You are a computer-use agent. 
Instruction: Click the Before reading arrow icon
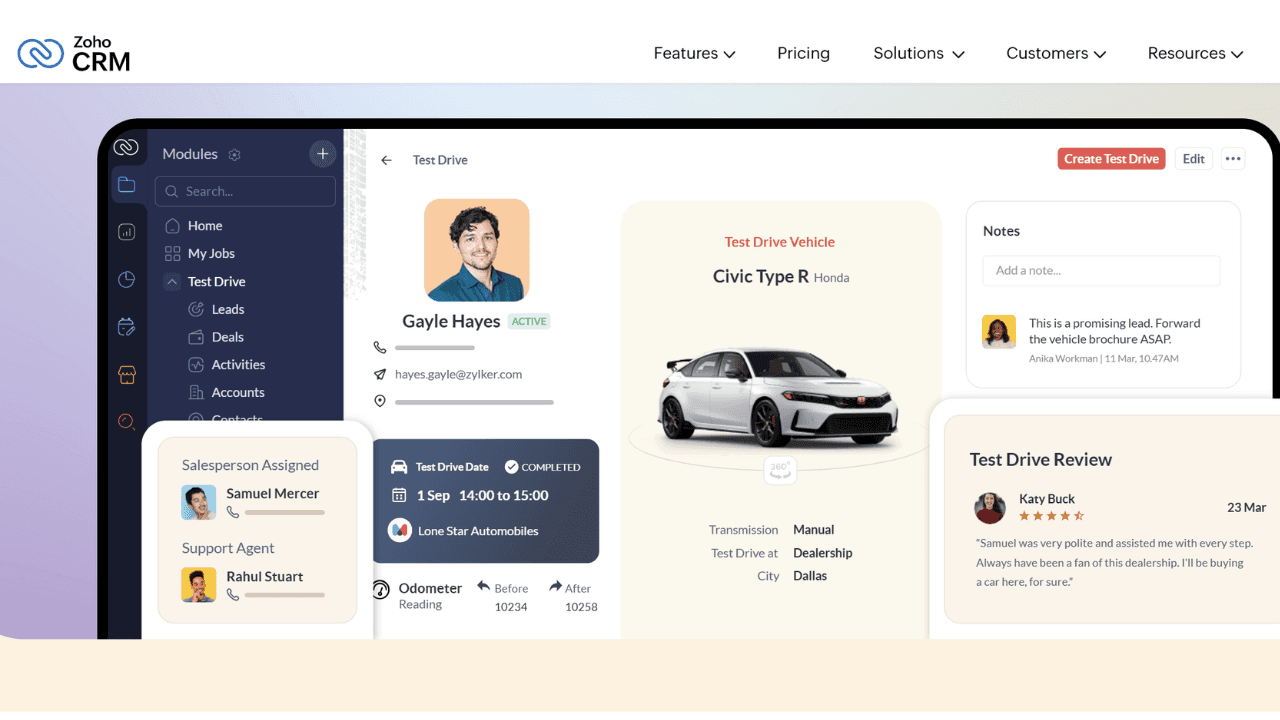pyautogui.click(x=483, y=587)
